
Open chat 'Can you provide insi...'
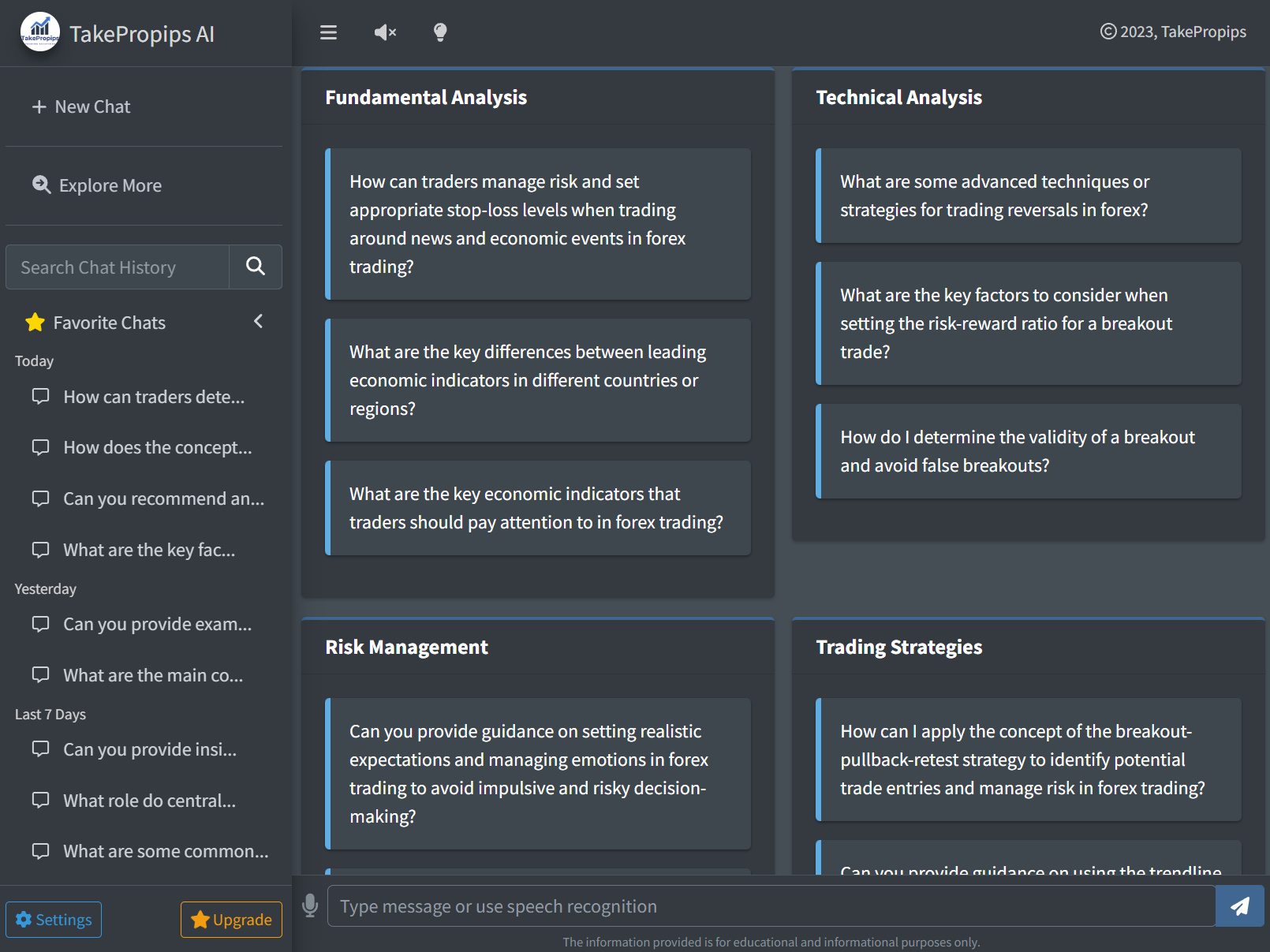pos(134,749)
